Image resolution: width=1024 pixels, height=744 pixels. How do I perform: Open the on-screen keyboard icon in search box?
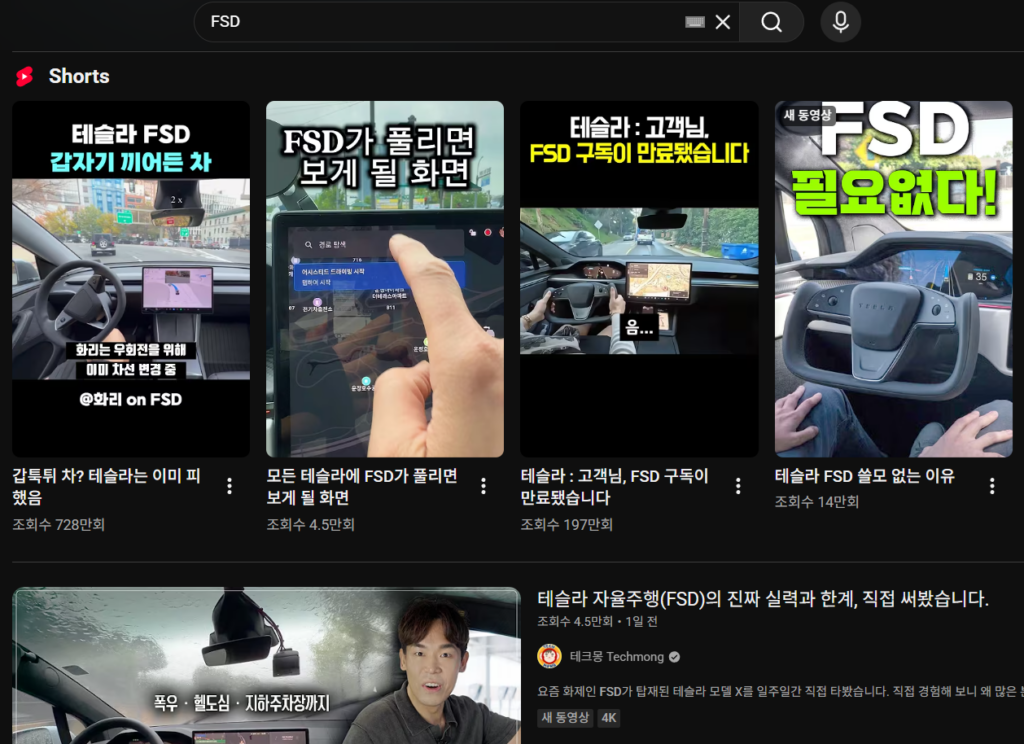click(695, 22)
